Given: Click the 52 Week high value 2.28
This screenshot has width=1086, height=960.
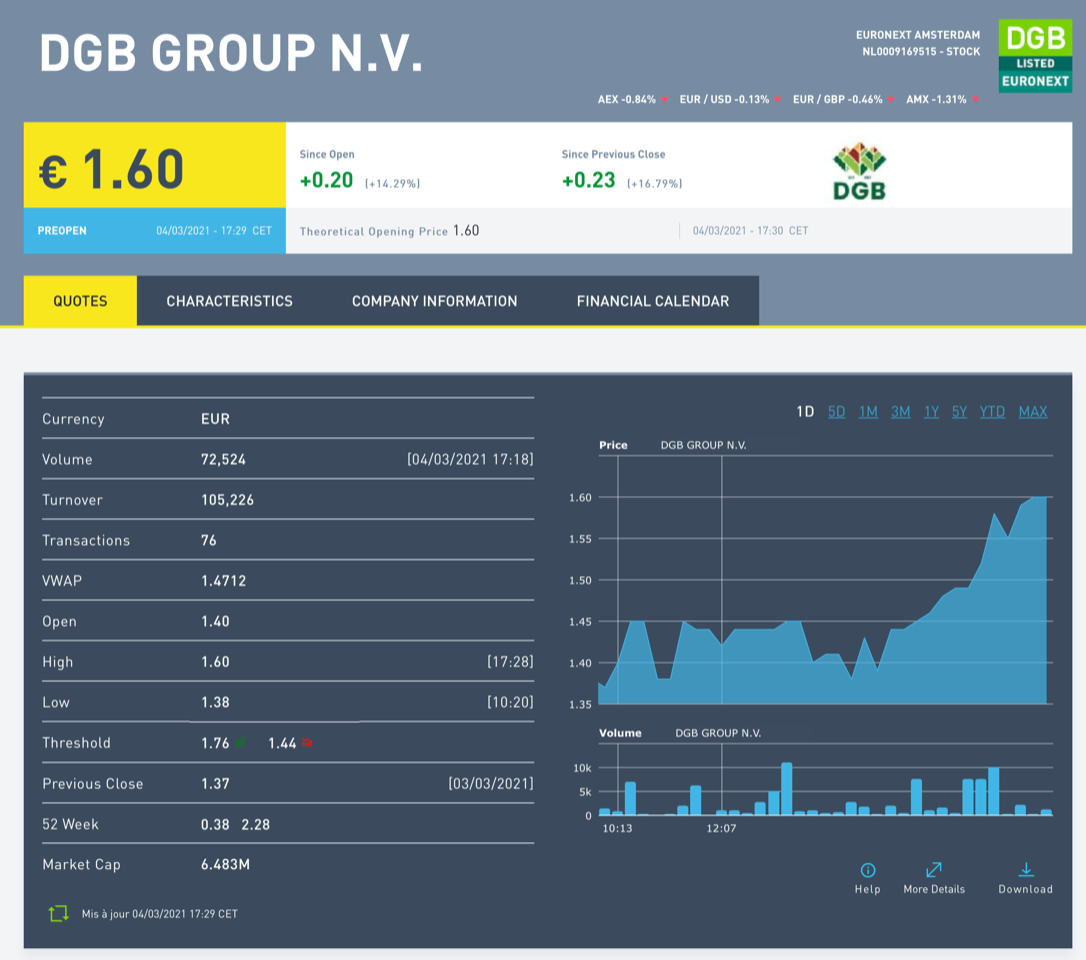Looking at the screenshot, I should click(256, 824).
